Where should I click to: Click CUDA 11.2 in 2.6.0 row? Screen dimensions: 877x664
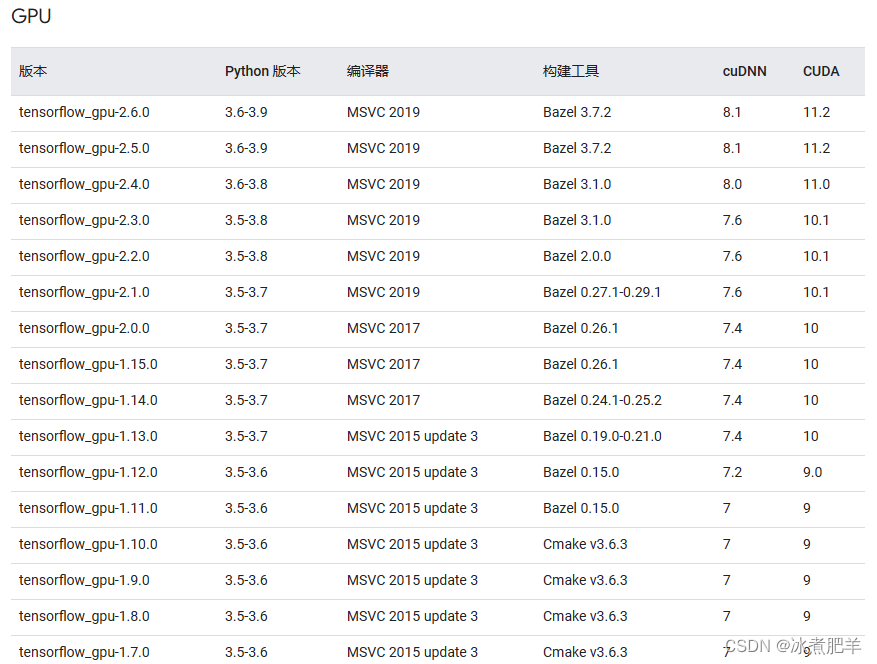(817, 112)
